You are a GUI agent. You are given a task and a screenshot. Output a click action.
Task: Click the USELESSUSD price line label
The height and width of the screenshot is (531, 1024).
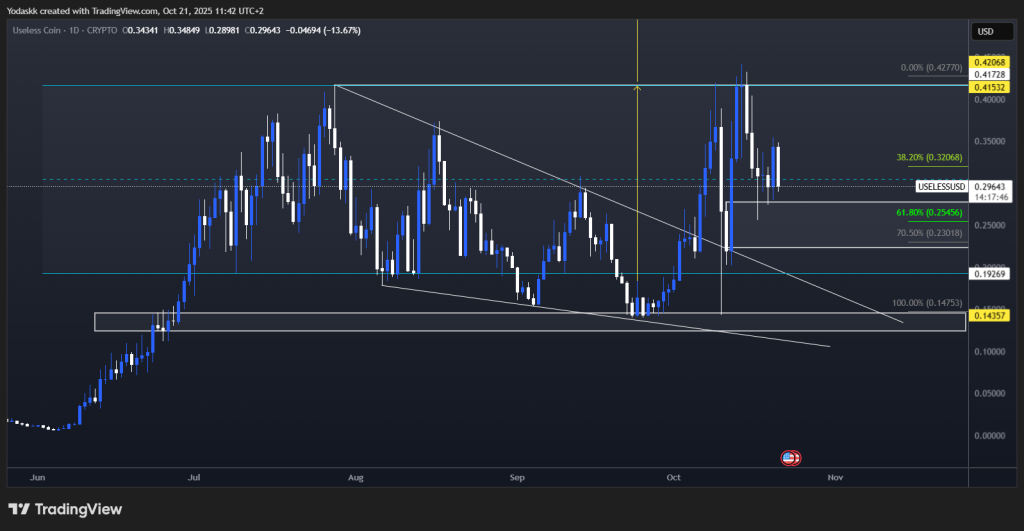[941, 187]
